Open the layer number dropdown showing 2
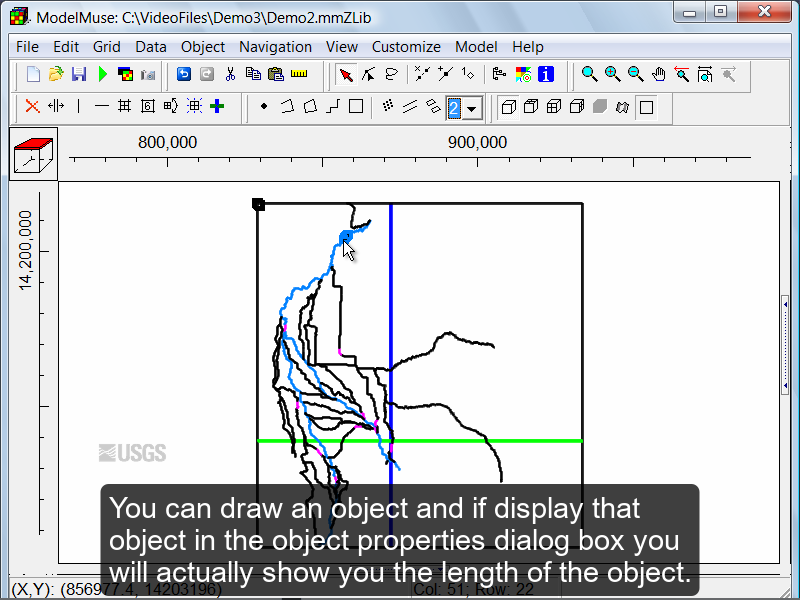Screen dimensions: 800x600 (473, 107)
